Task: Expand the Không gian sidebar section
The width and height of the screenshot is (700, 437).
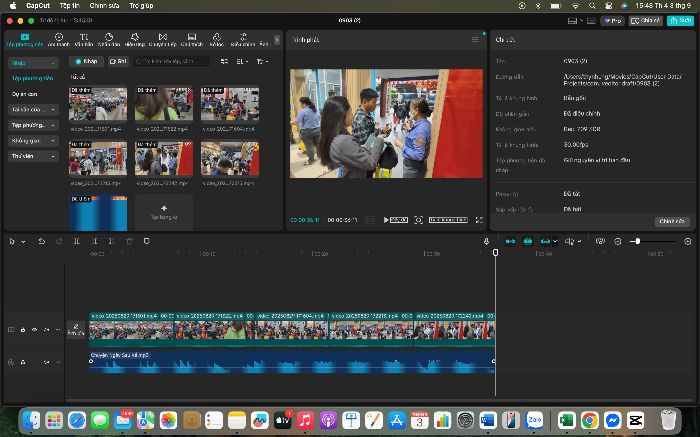Action: [33, 141]
